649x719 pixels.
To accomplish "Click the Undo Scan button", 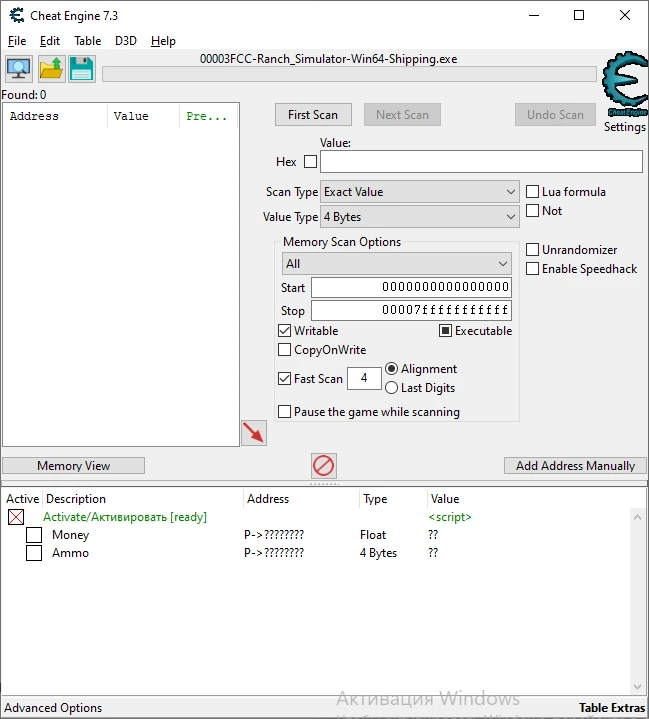I will click(555, 115).
